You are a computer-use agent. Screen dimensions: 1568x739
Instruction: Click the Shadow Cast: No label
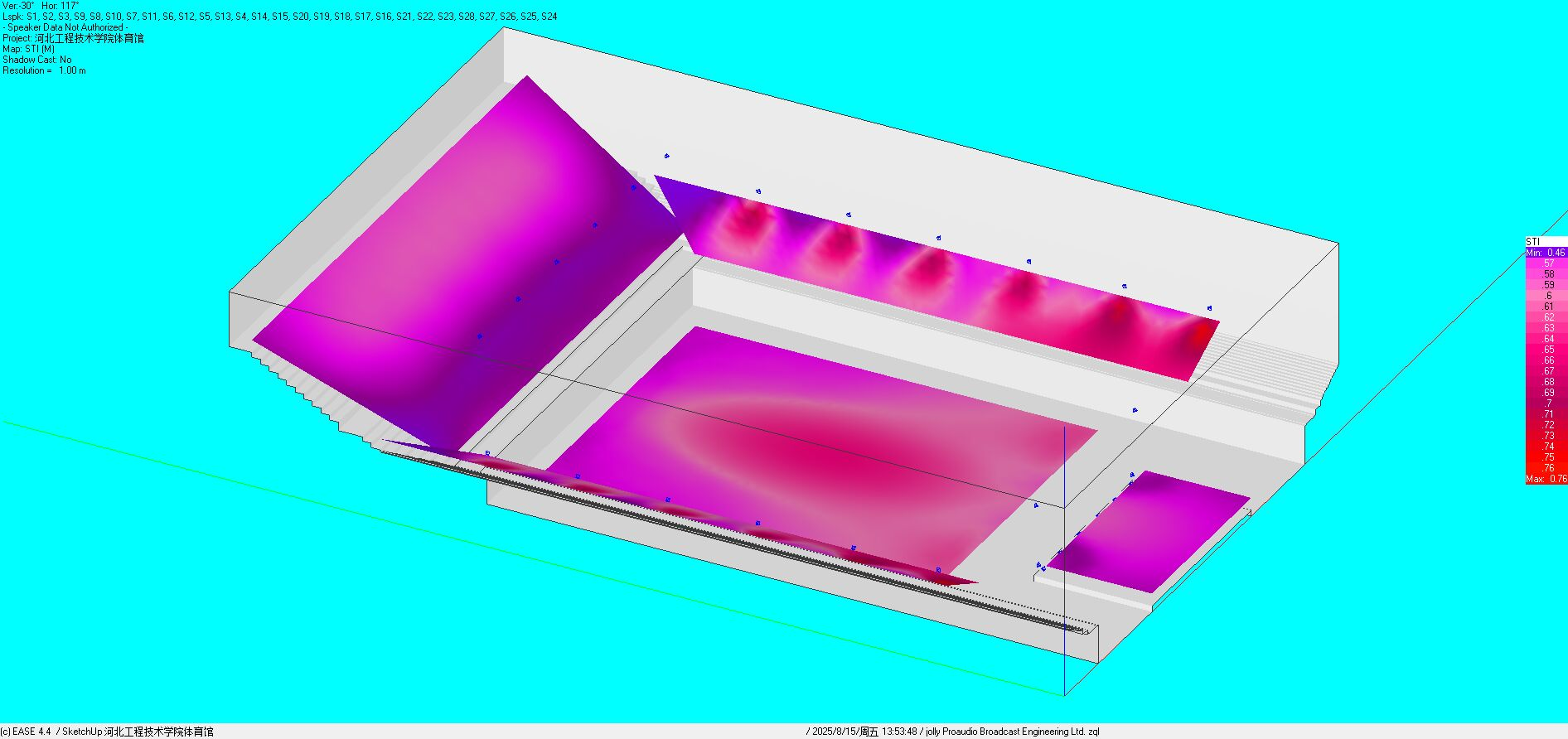tap(36, 60)
